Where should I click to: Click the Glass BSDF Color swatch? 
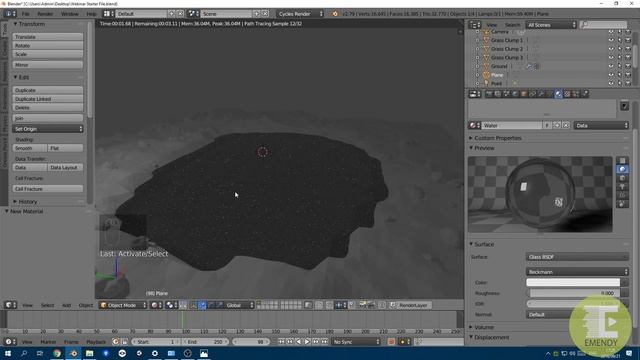(573, 282)
